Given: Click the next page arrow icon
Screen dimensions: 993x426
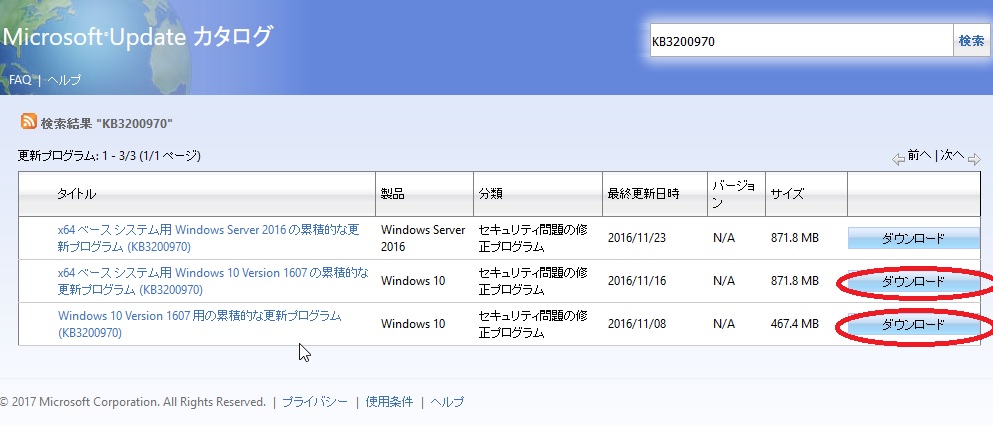Looking at the screenshot, I should pos(974,160).
